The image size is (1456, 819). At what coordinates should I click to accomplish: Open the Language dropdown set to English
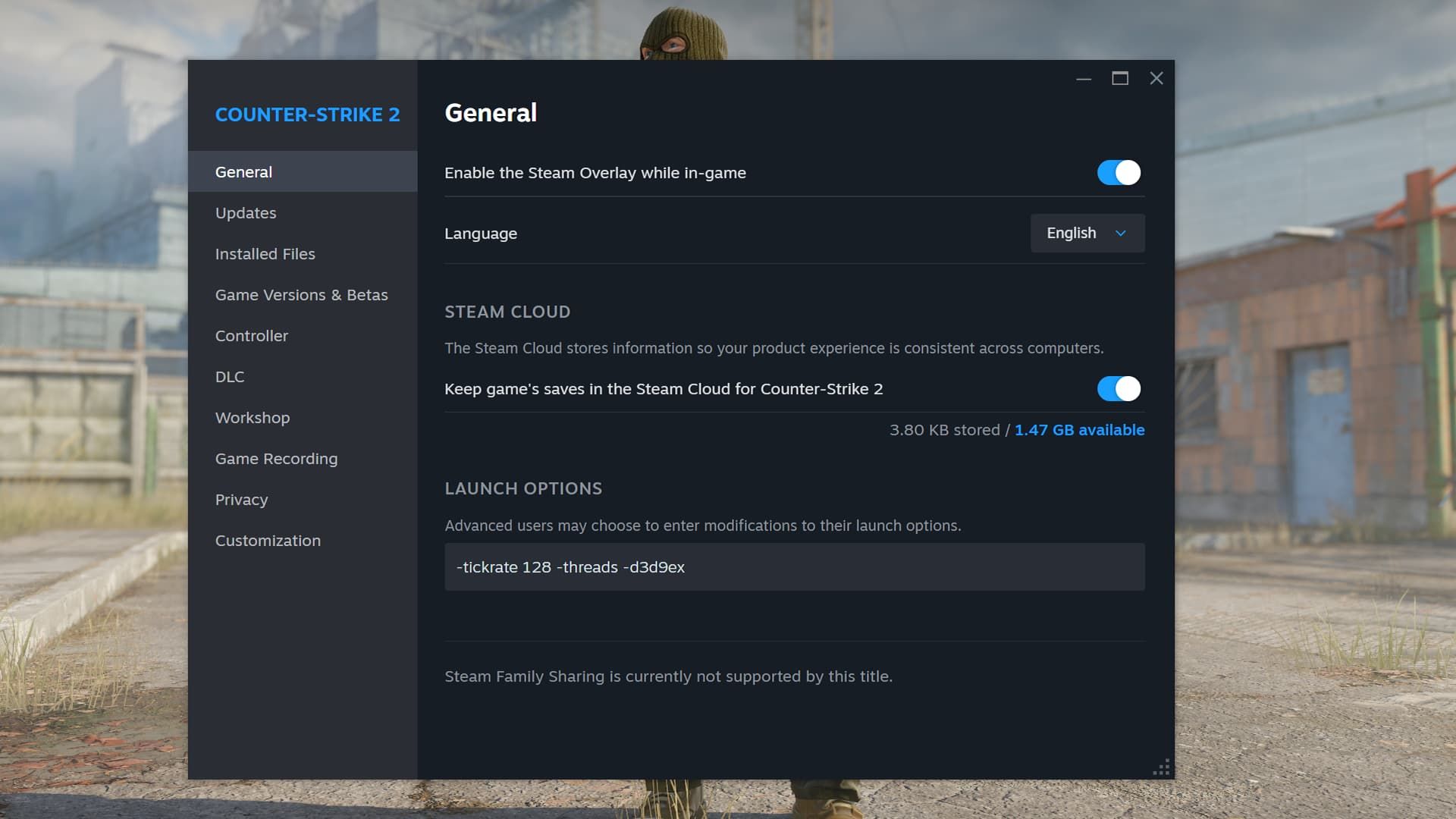(x=1087, y=233)
